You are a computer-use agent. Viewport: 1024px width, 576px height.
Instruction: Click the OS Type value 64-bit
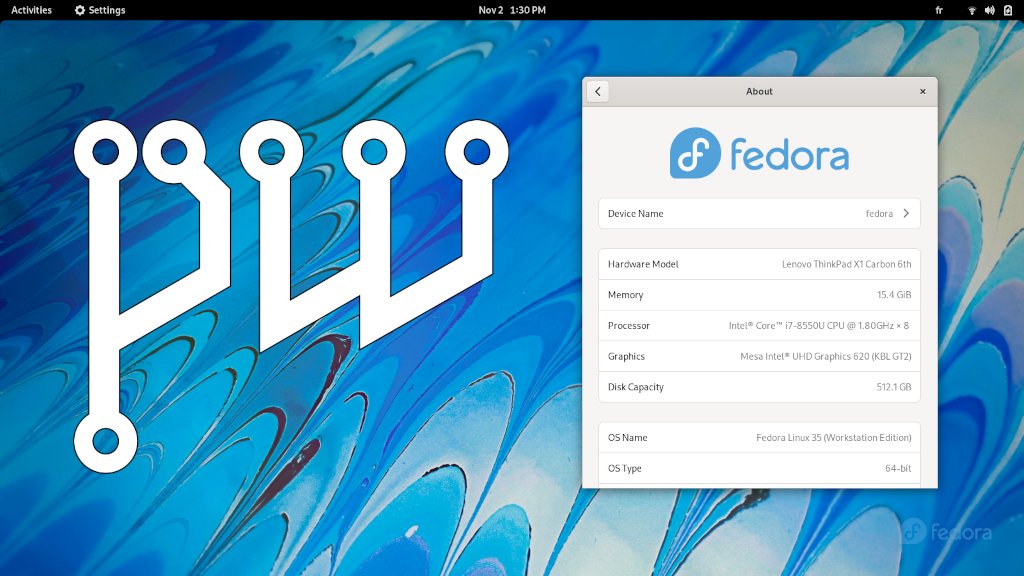coord(898,468)
